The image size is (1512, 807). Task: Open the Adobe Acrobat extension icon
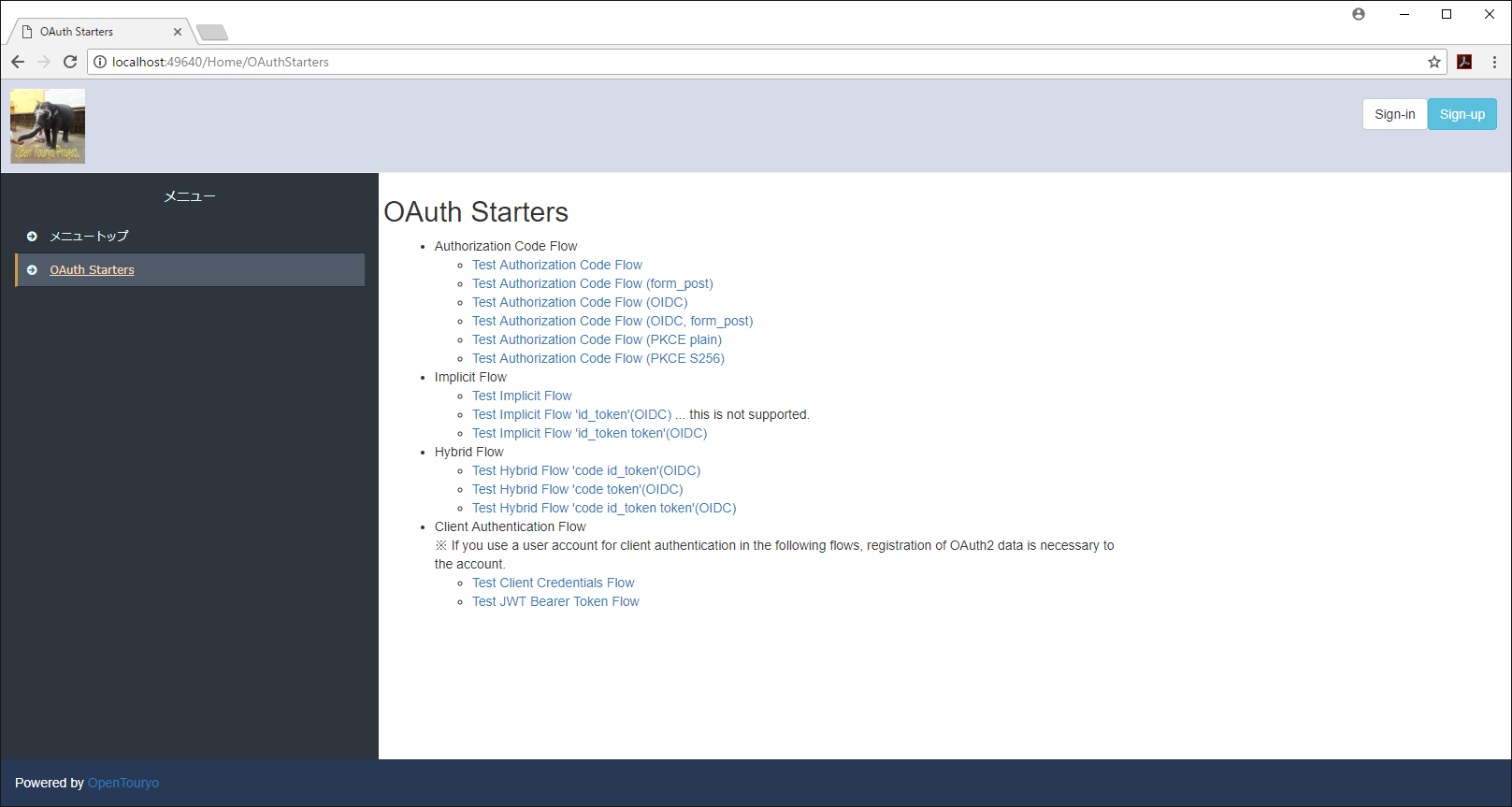[1464, 62]
